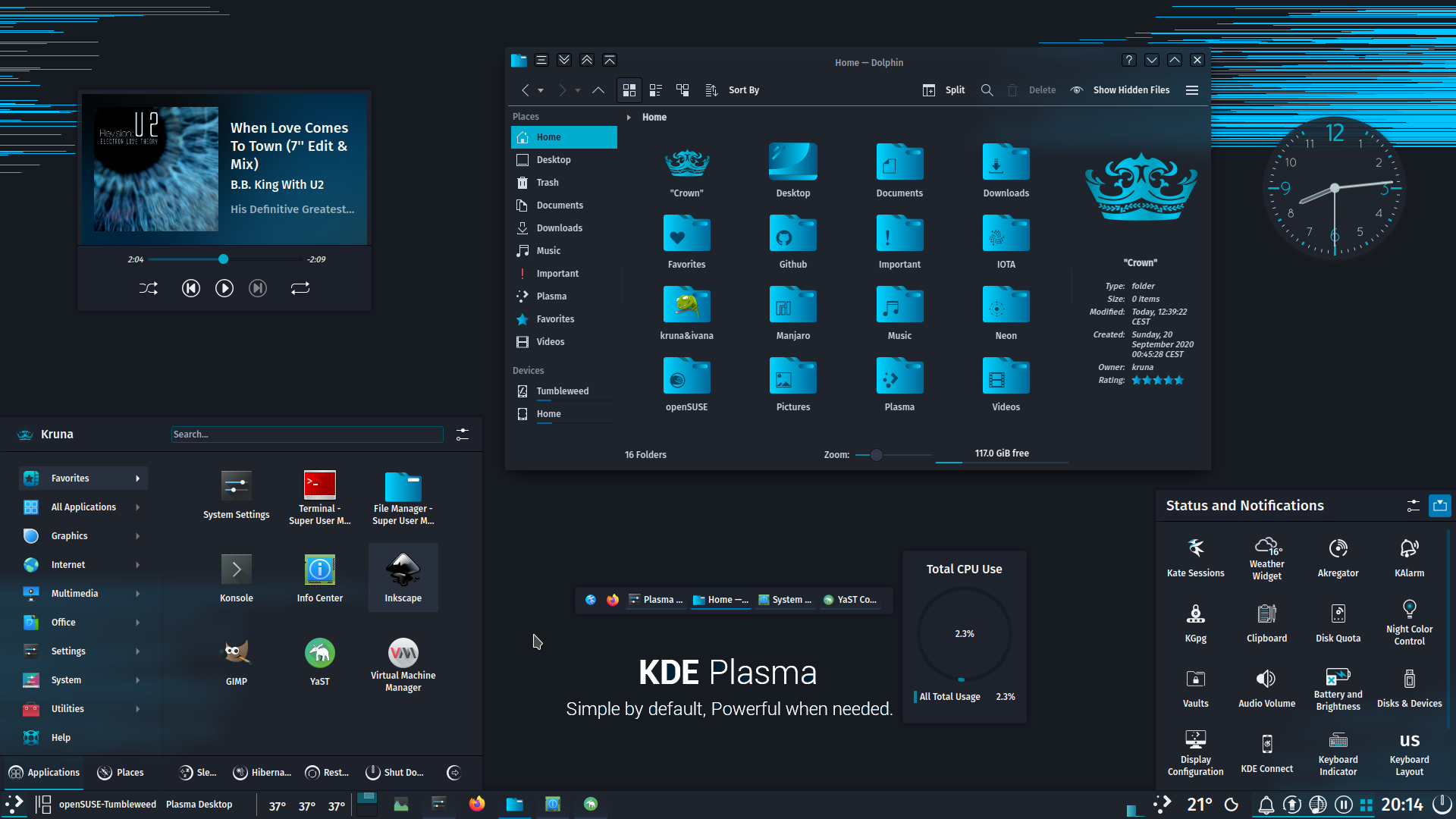Expand the Graphics category
This screenshot has height=819, width=1456.
pyautogui.click(x=83, y=536)
